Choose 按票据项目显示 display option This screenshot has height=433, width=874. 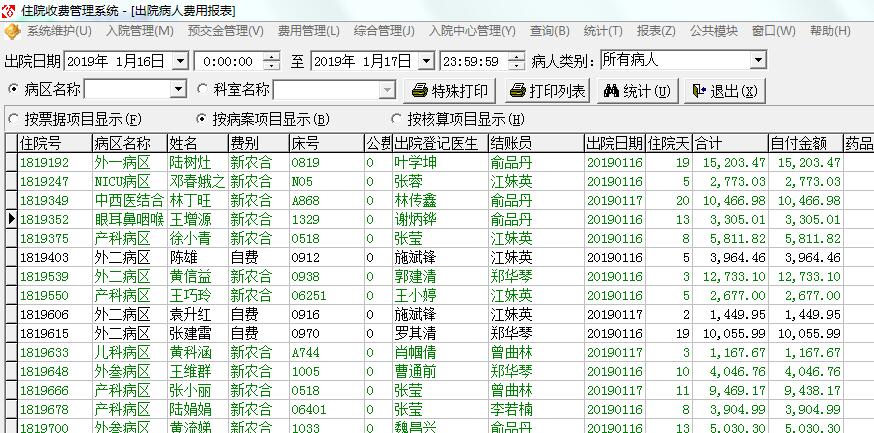[13, 119]
